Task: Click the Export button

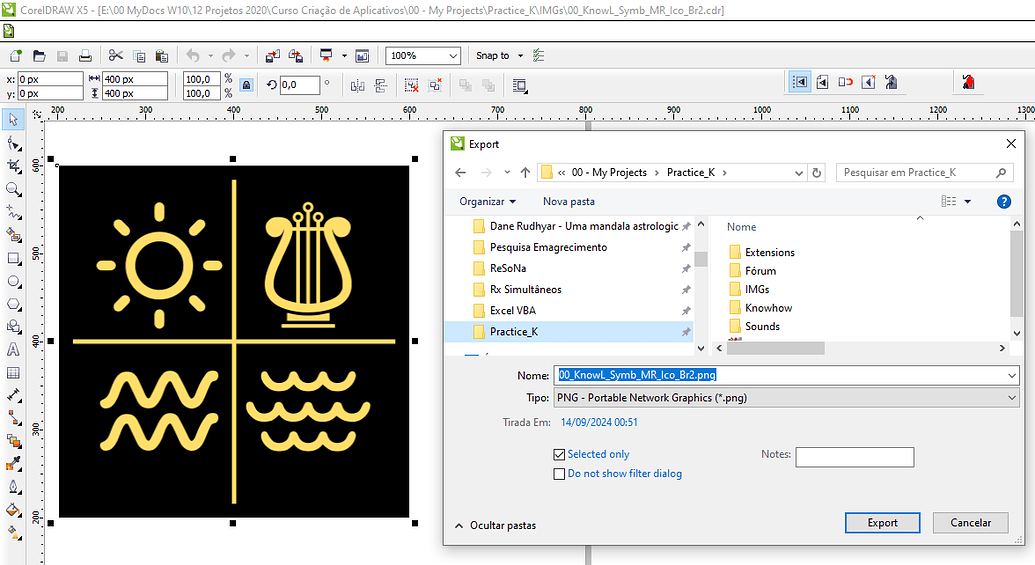Action: (x=883, y=523)
